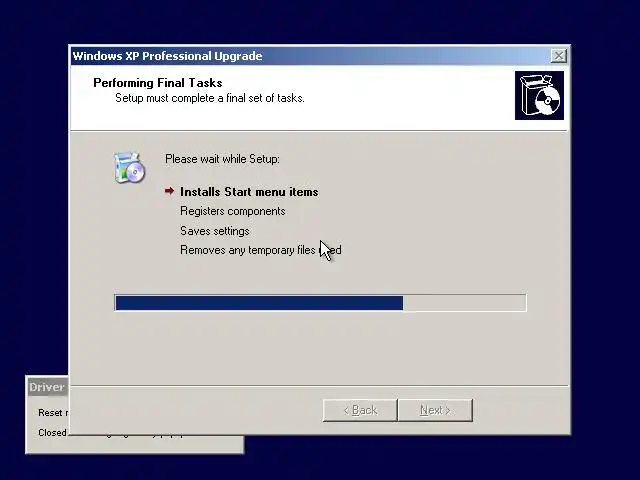Click the Back button
Image resolution: width=640 pixels, height=480 pixels.
pos(360,410)
